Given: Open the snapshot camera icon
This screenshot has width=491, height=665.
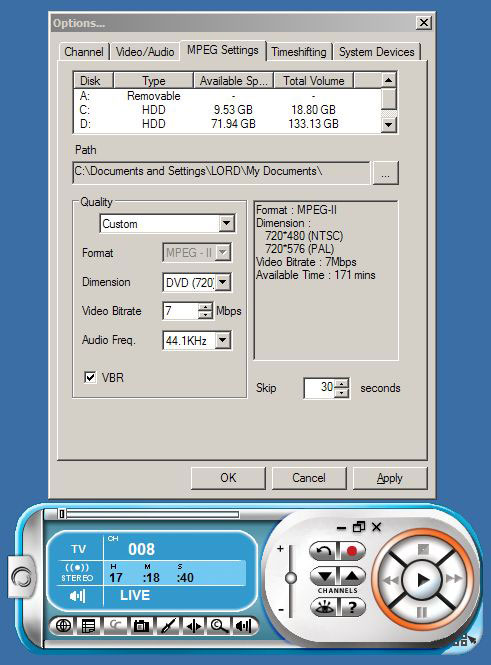Looking at the screenshot, I should click(141, 626).
